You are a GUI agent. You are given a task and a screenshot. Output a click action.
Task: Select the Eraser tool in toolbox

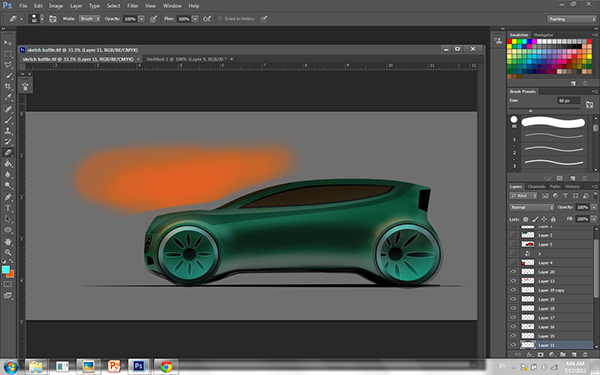(x=8, y=153)
